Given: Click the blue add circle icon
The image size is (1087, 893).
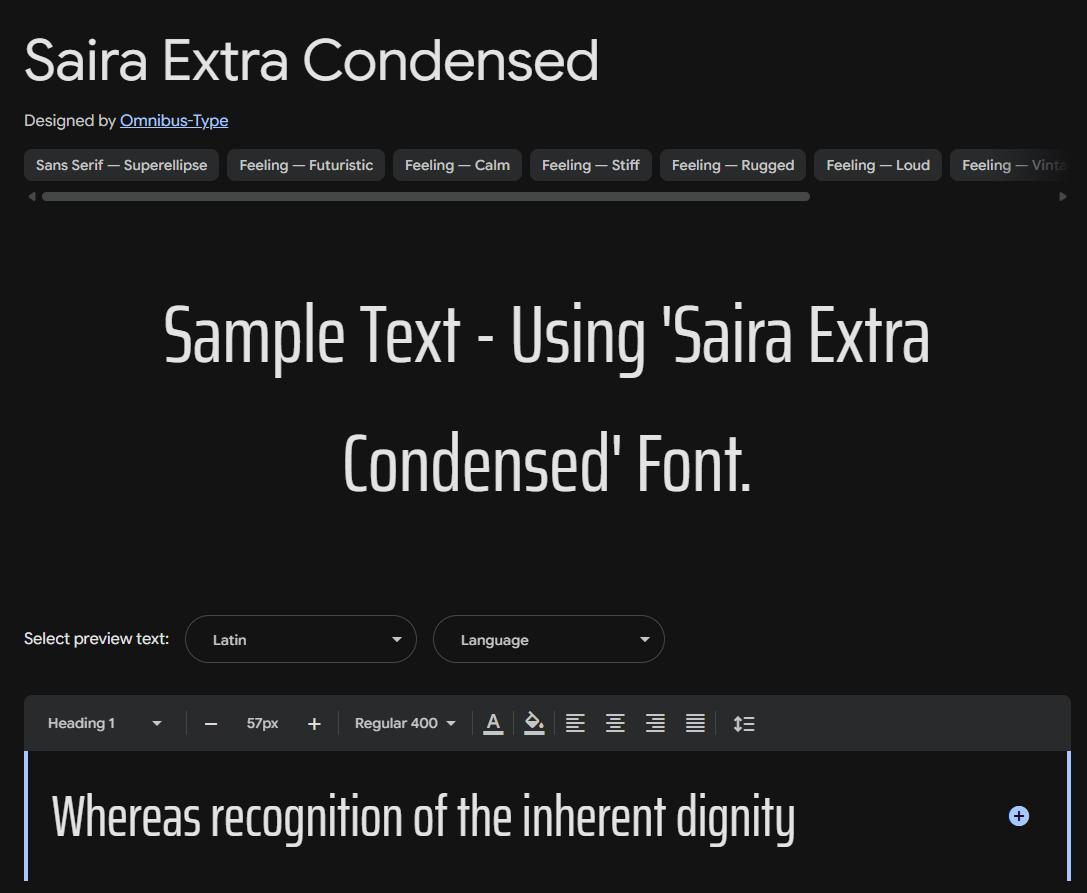Looking at the screenshot, I should point(1018,816).
